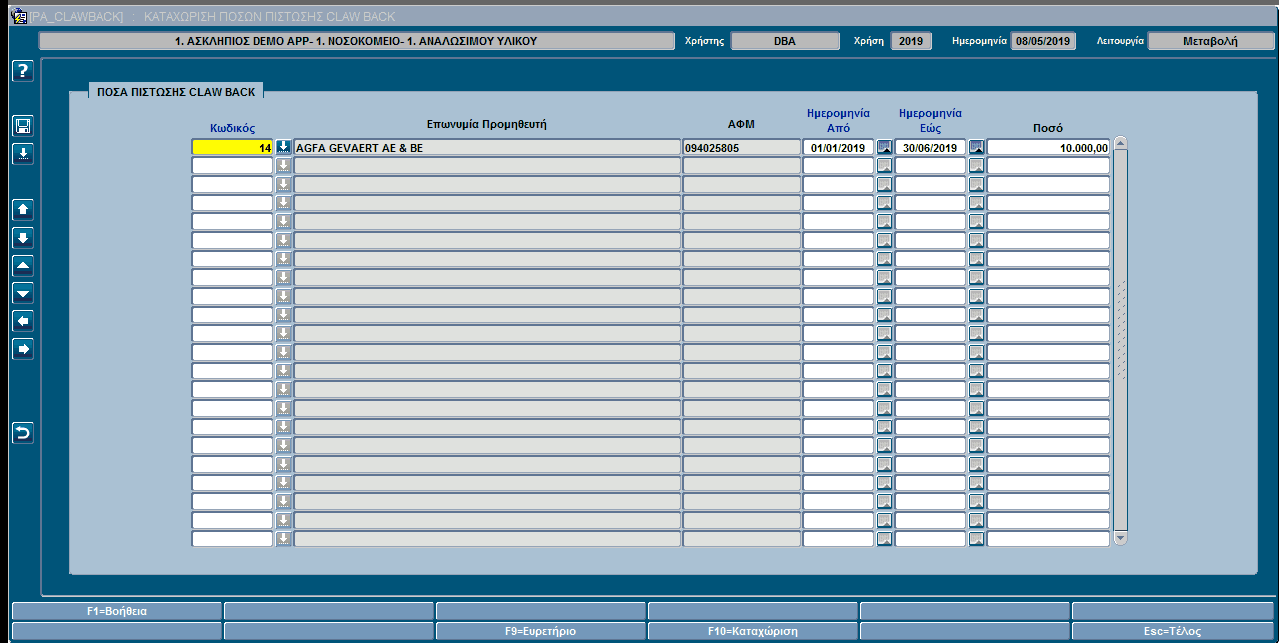This screenshot has width=1279, height=643.
Task: Click the Esc=Τέλος button
Action: [x=1175, y=631]
